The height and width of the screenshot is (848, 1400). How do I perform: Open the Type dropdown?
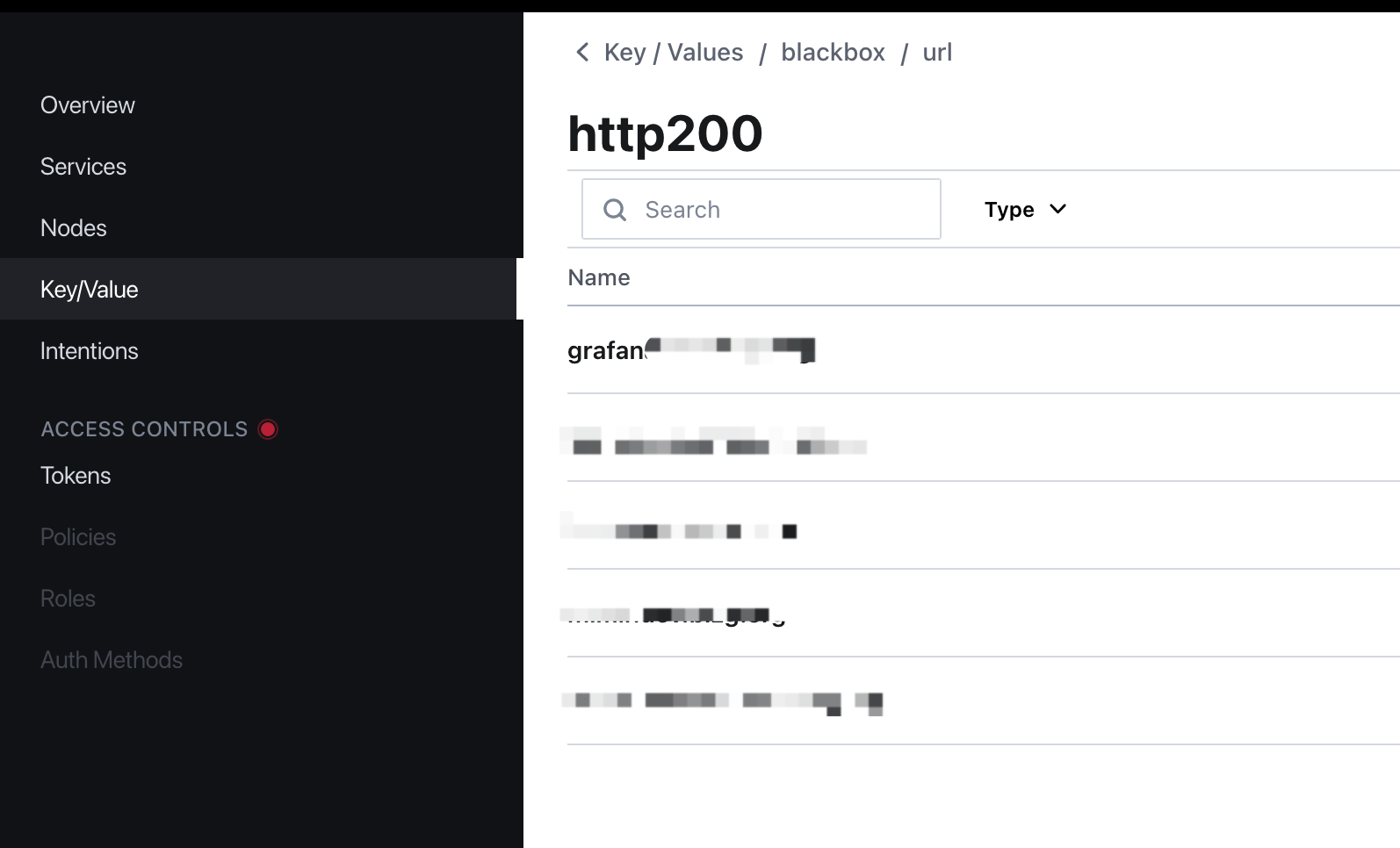[1025, 210]
